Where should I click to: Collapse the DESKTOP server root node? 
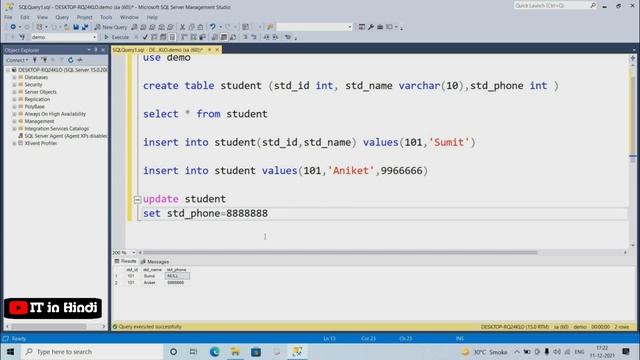[x=8, y=70]
